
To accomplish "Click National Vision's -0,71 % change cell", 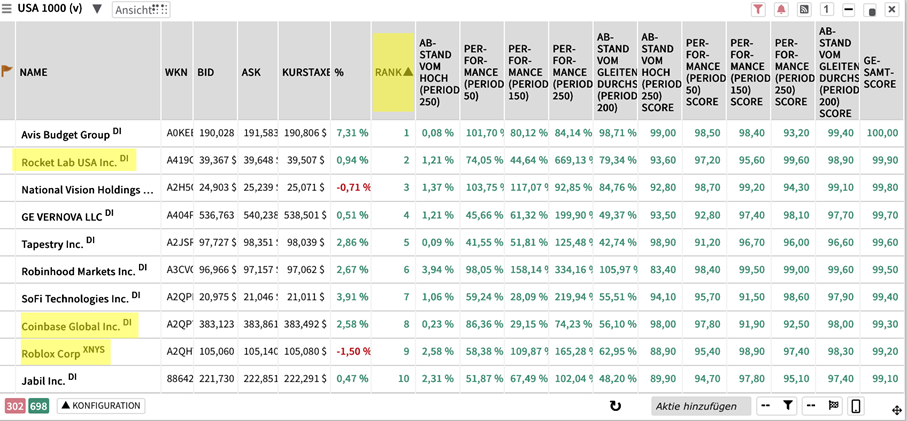I will point(353,188).
